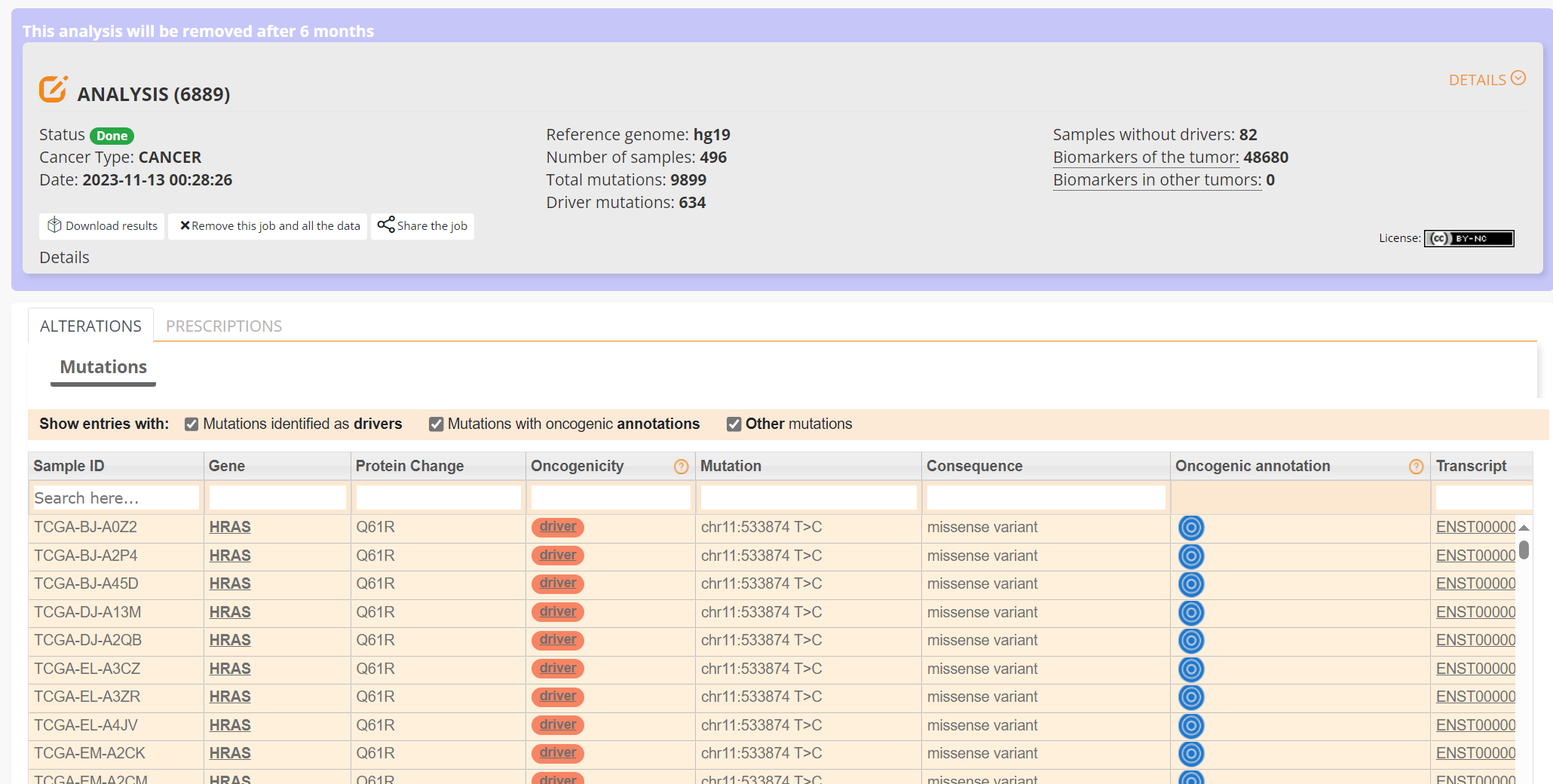Expand the DETAILS chevron icon
Image resolution: width=1553 pixels, height=784 pixels.
tap(1518, 78)
